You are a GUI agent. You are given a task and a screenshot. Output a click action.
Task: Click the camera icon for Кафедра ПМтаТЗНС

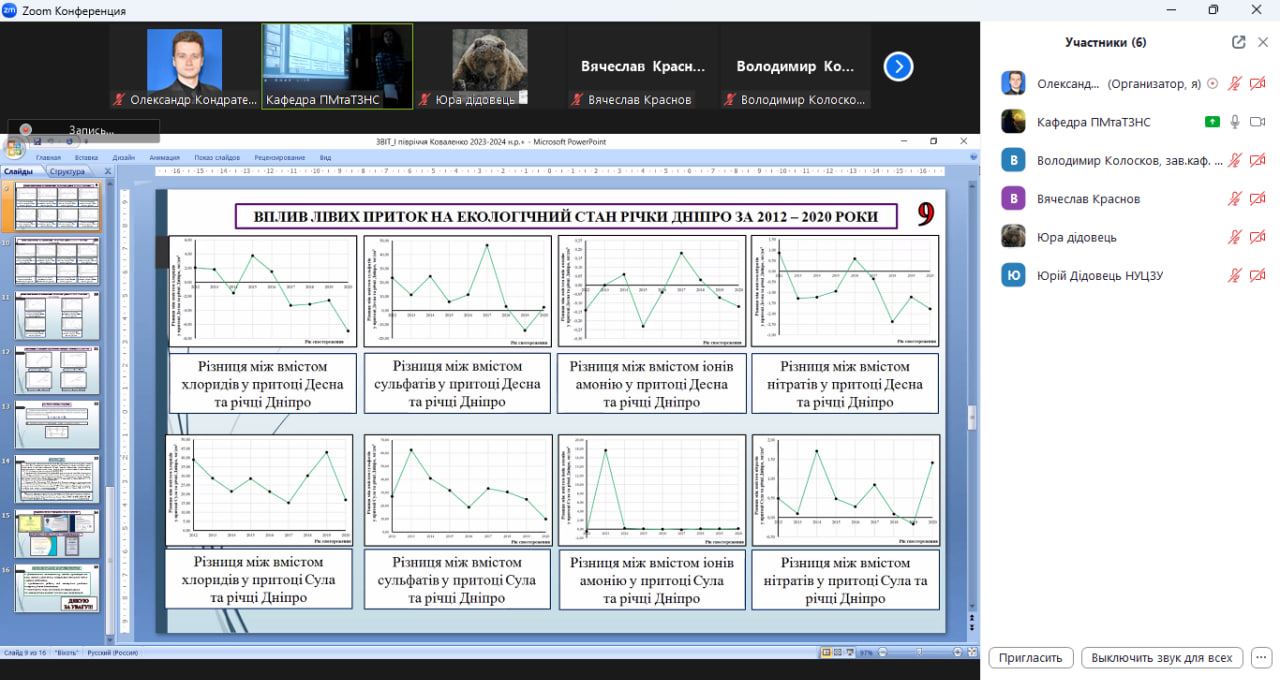pyautogui.click(x=1257, y=122)
